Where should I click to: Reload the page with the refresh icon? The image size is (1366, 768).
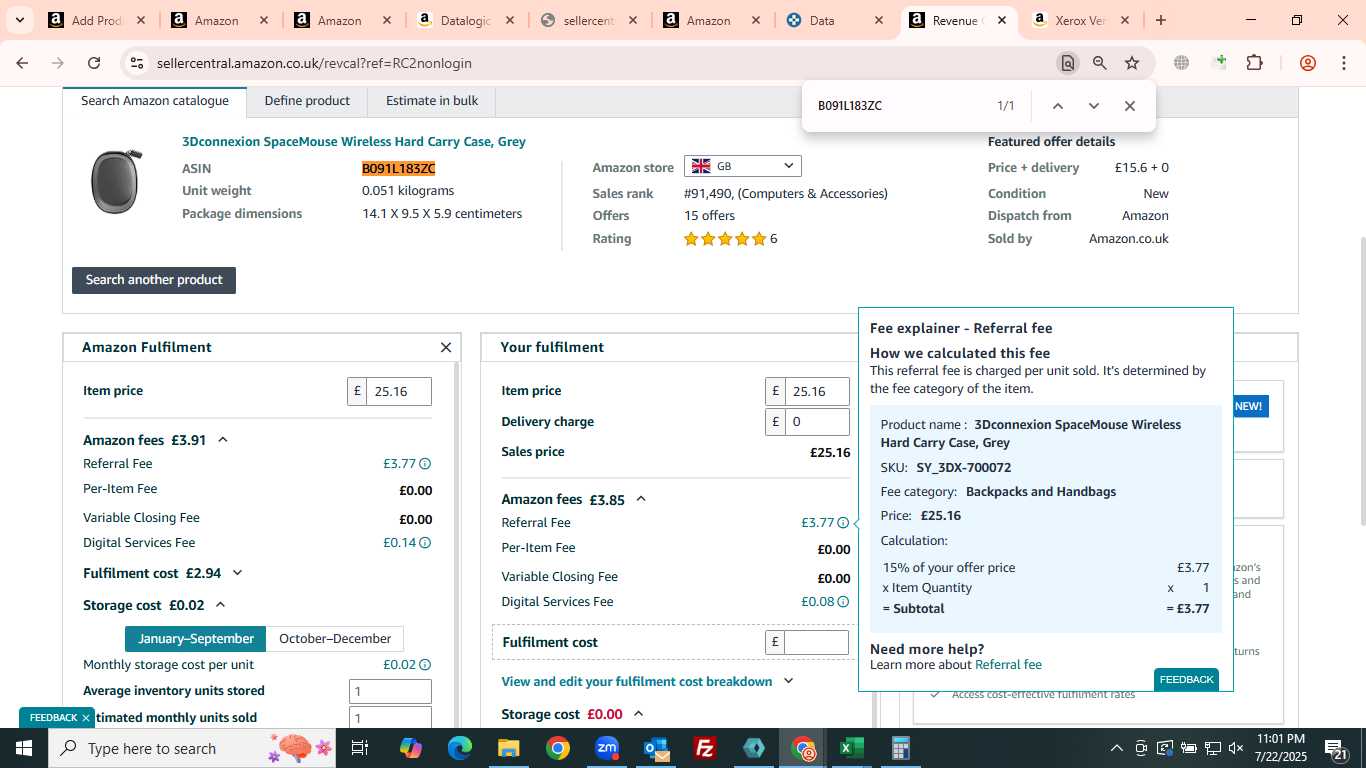94,63
